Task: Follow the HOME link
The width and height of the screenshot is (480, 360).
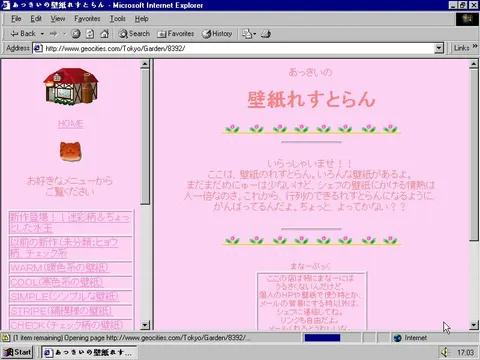Action: click(x=70, y=124)
